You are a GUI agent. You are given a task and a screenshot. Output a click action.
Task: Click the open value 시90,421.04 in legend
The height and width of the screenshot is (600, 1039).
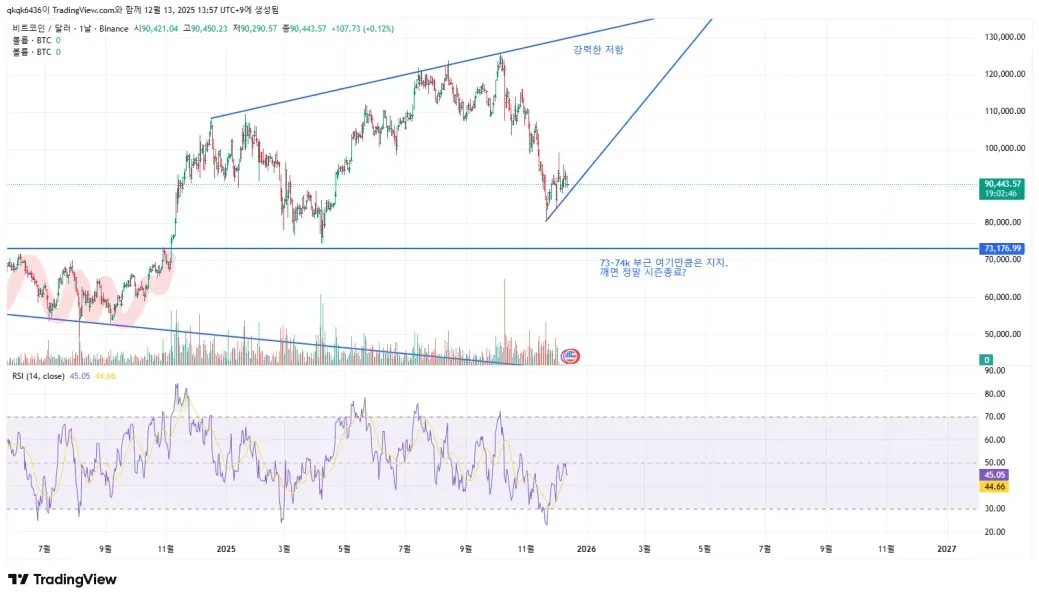tap(156, 29)
